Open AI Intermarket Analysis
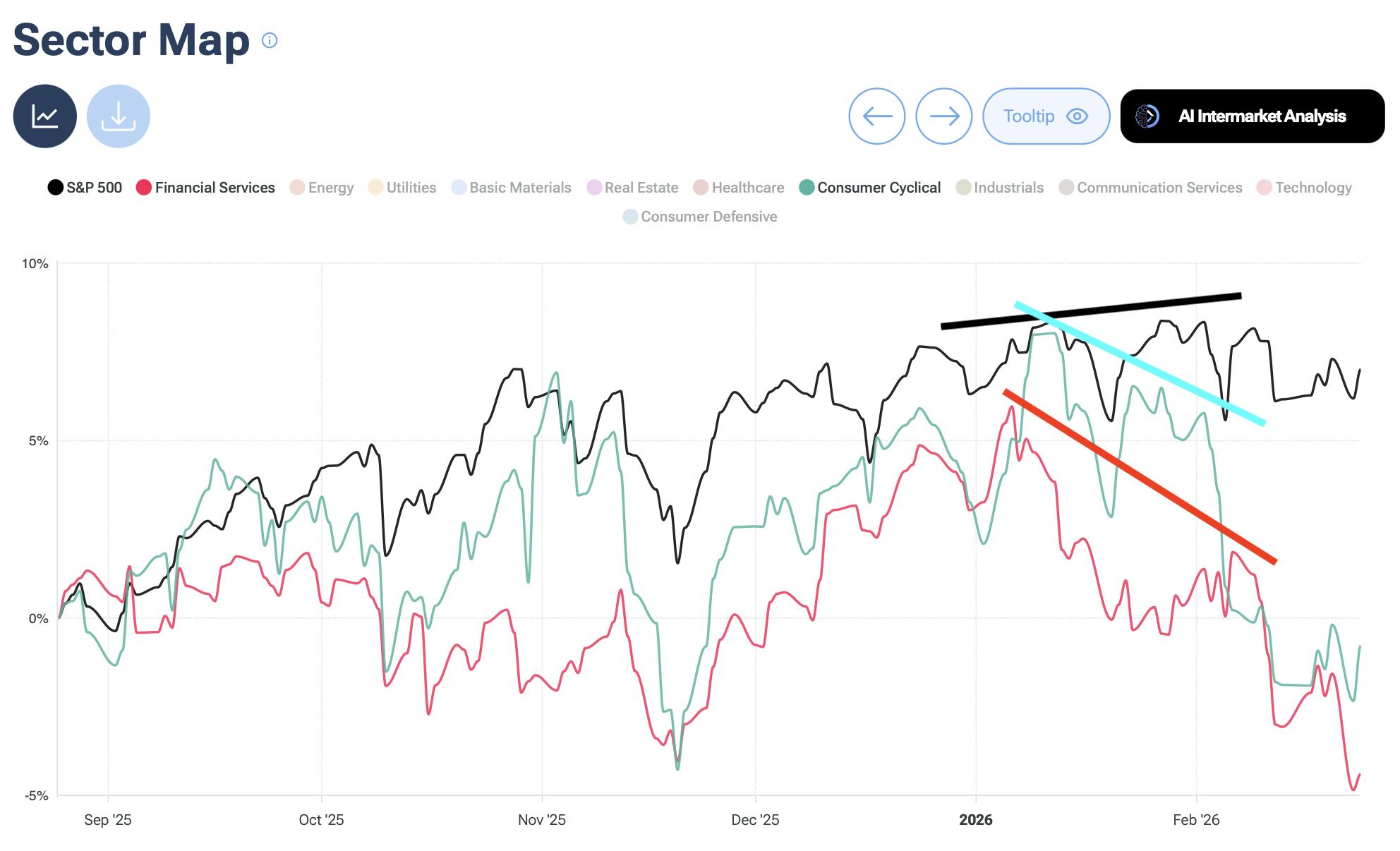1400x851 pixels. pyautogui.click(x=1252, y=116)
